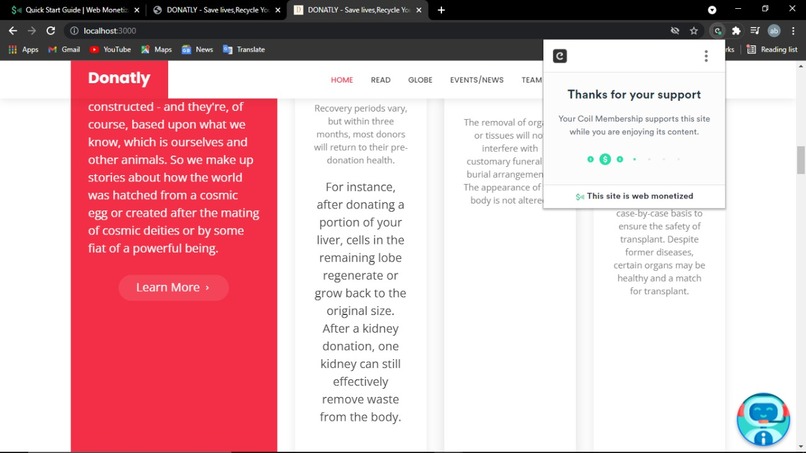Open a new browser tab

pyautogui.click(x=441, y=10)
